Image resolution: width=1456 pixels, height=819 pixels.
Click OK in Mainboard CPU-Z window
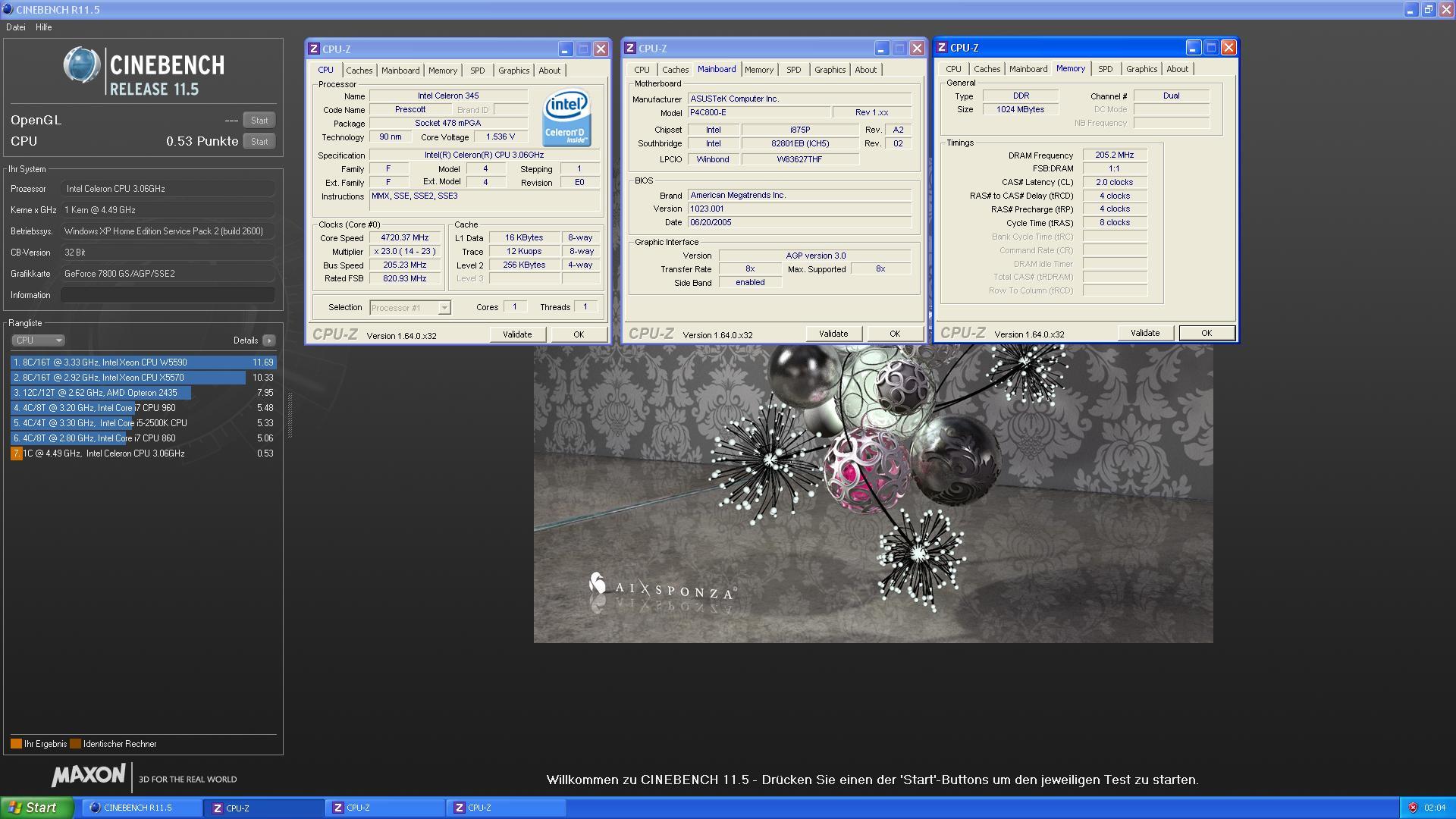point(895,334)
